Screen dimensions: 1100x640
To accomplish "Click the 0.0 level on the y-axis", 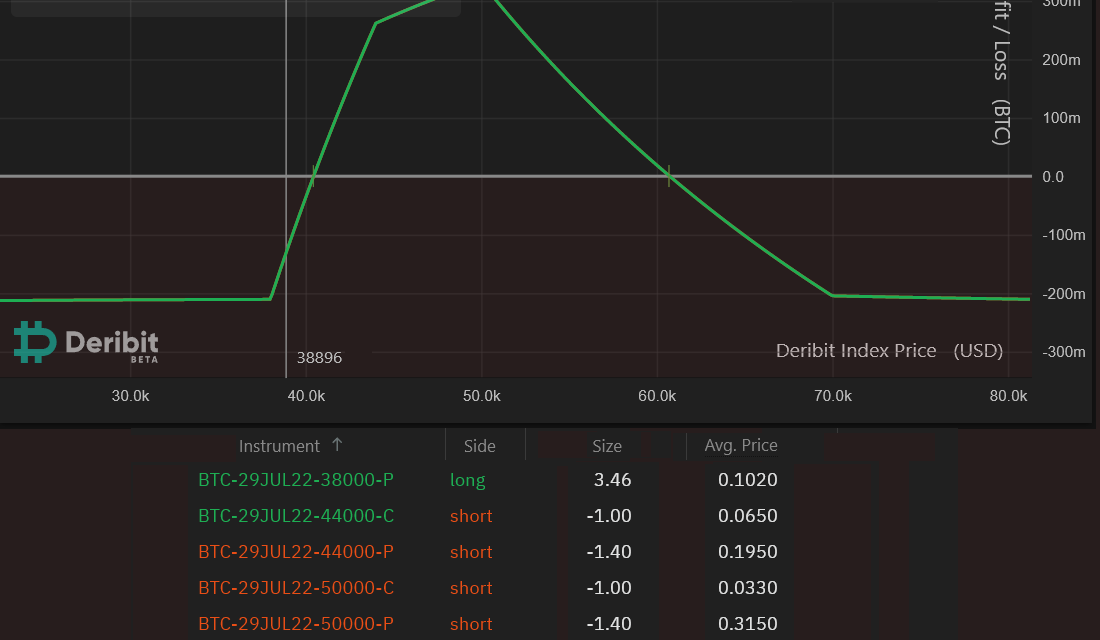I will (x=1051, y=176).
